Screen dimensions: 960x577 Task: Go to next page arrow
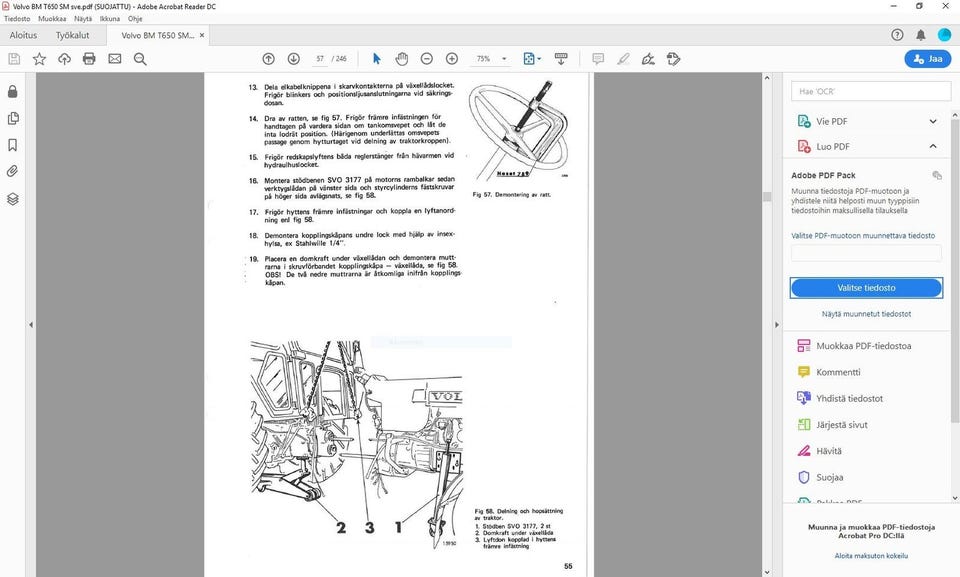[x=293, y=59]
